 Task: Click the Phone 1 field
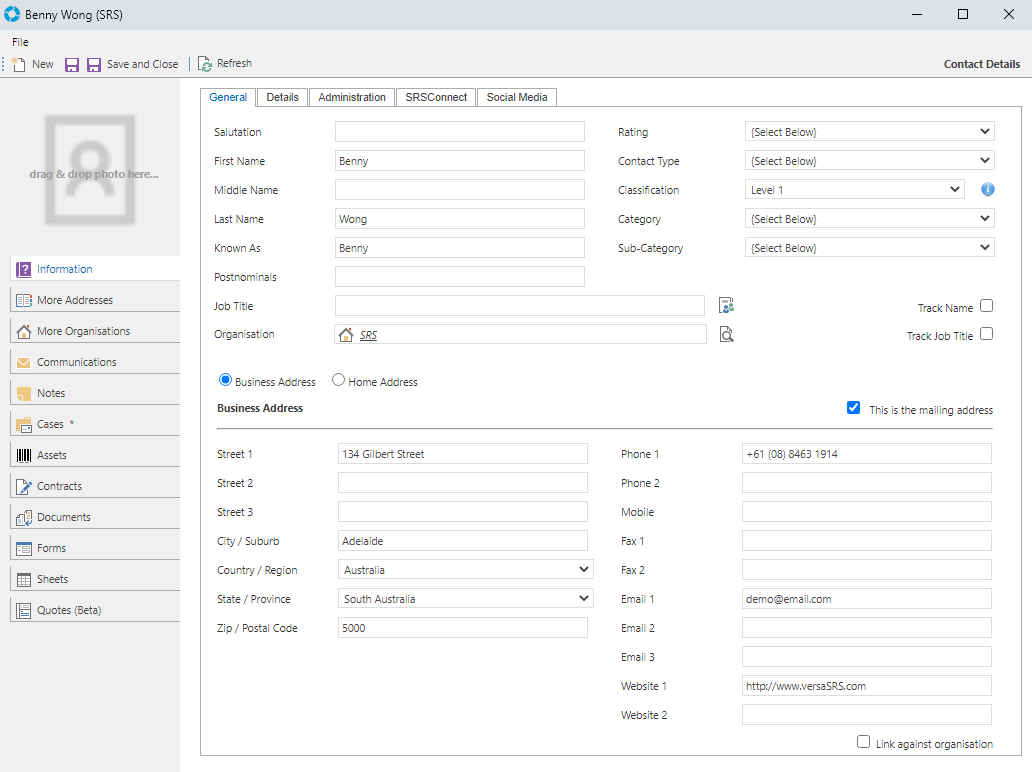click(867, 453)
